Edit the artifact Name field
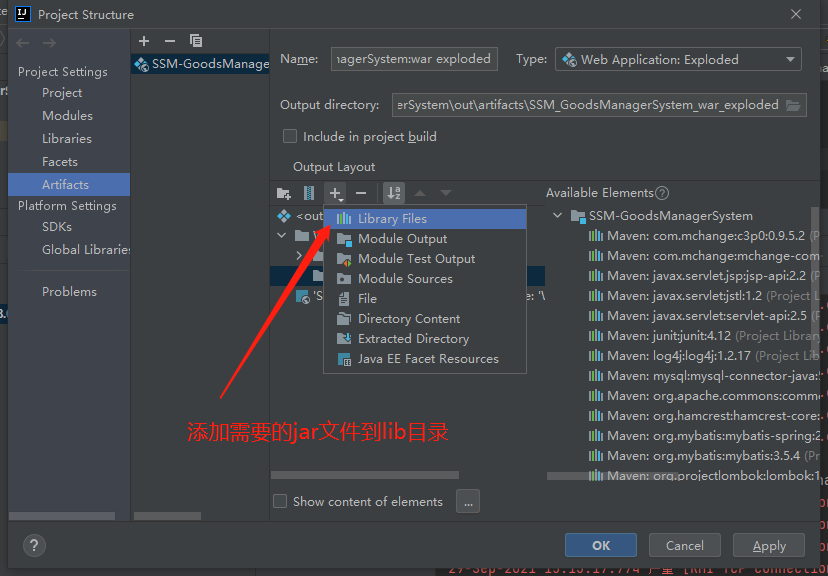Image resolution: width=828 pixels, height=576 pixels. point(414,59)
